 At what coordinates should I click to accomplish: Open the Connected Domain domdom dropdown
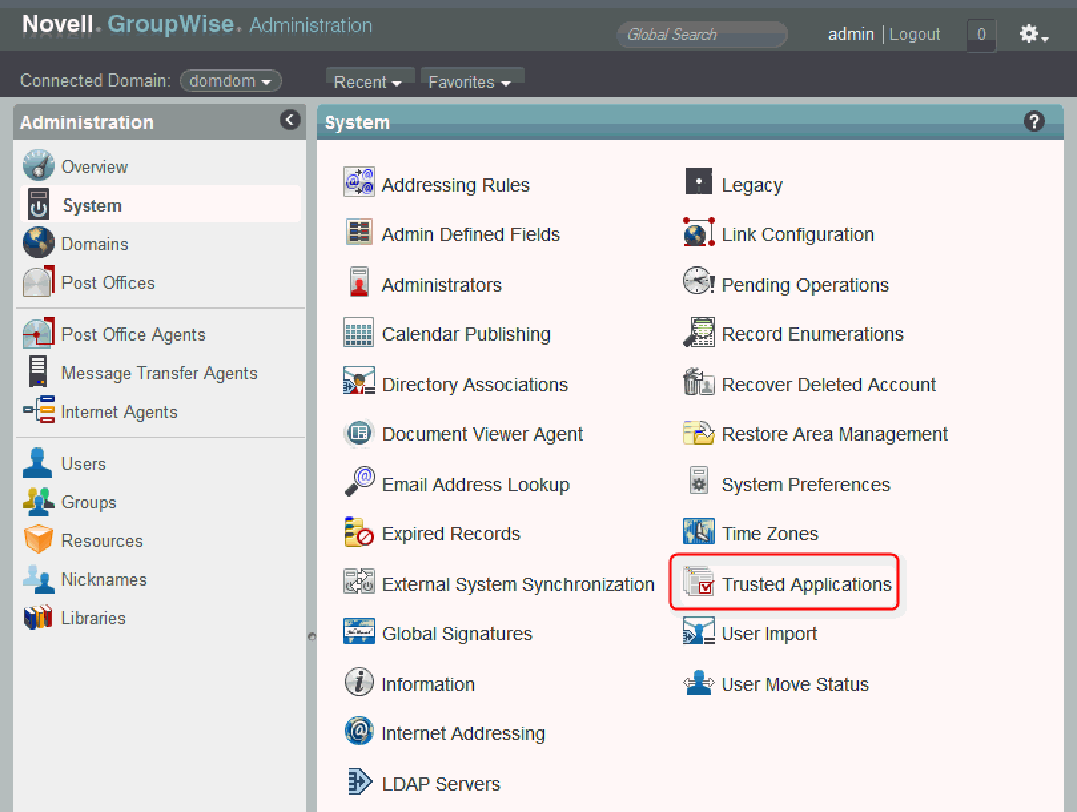pyautogui.click(x=230, y=81)
